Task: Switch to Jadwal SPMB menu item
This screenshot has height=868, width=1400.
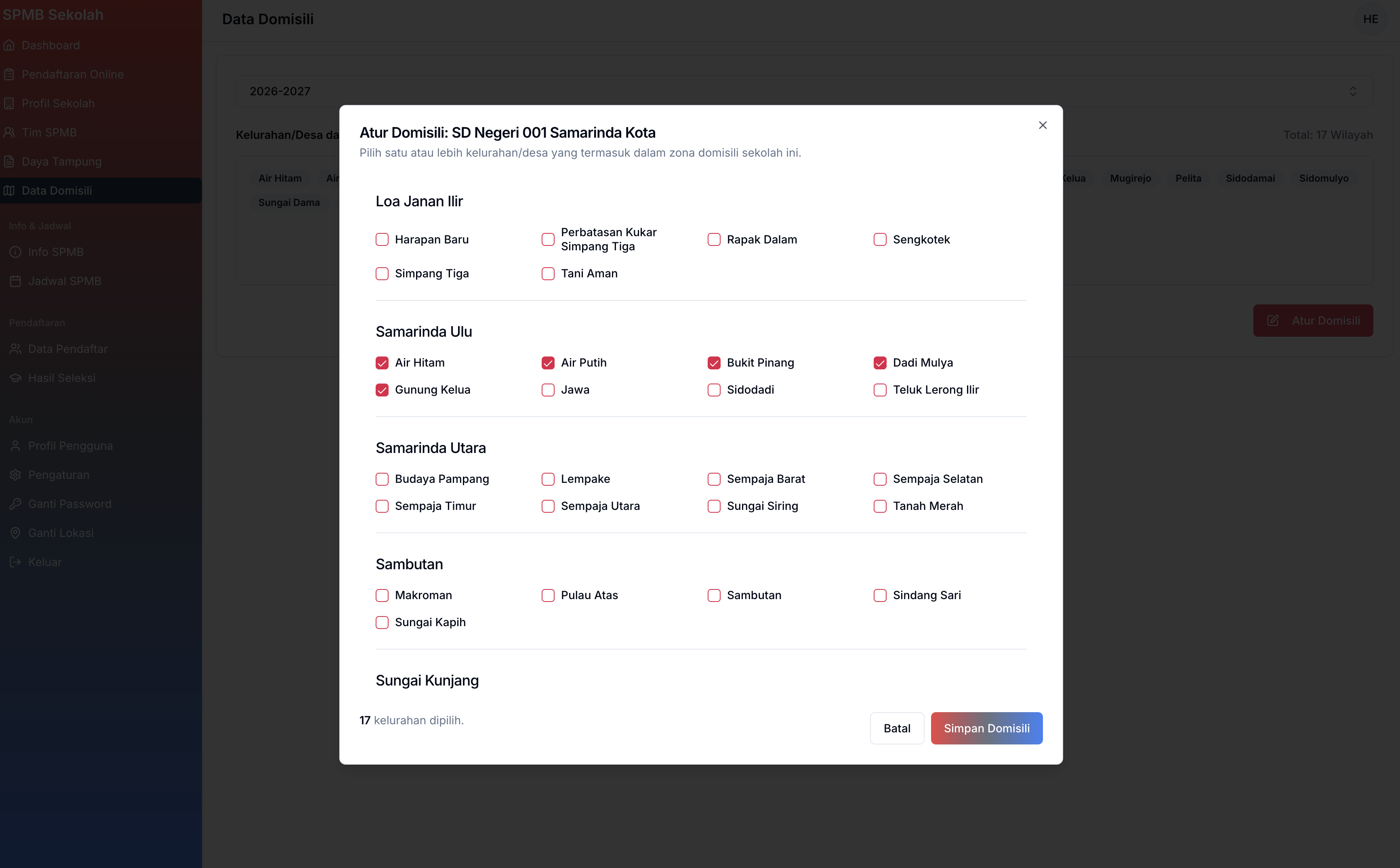Action: pos(64,281)
